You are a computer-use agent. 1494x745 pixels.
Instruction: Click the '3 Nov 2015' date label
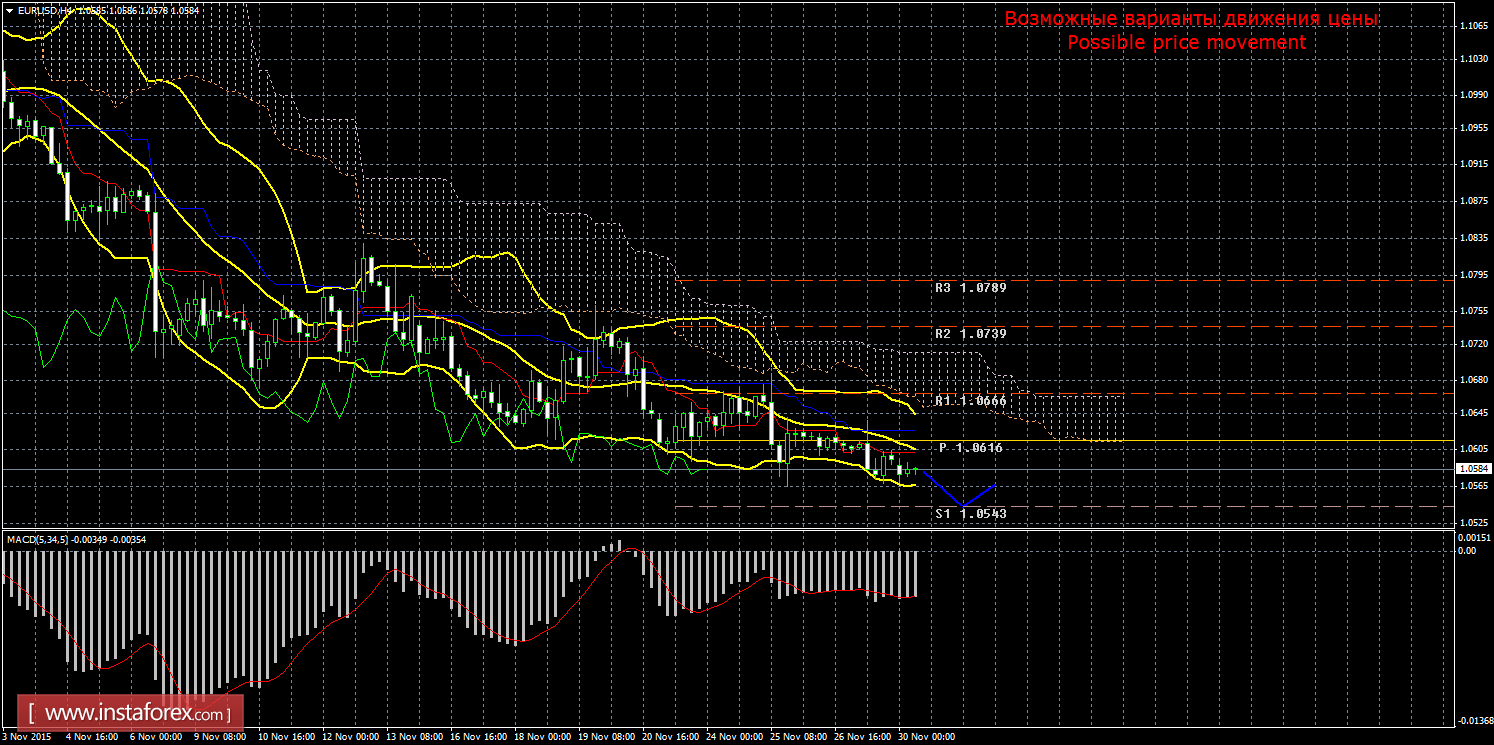tap(29, 737)
